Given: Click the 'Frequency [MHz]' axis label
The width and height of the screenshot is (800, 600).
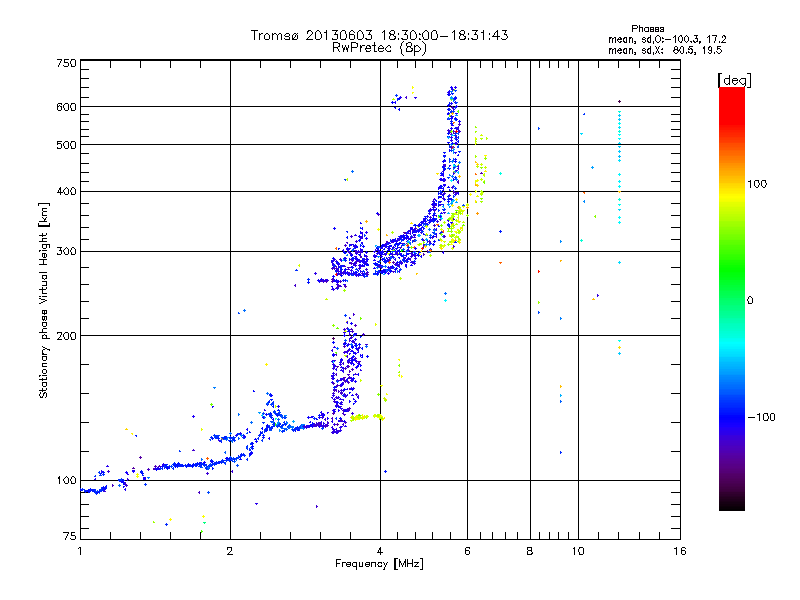Looking at the screenshot, I should [379, 564].
